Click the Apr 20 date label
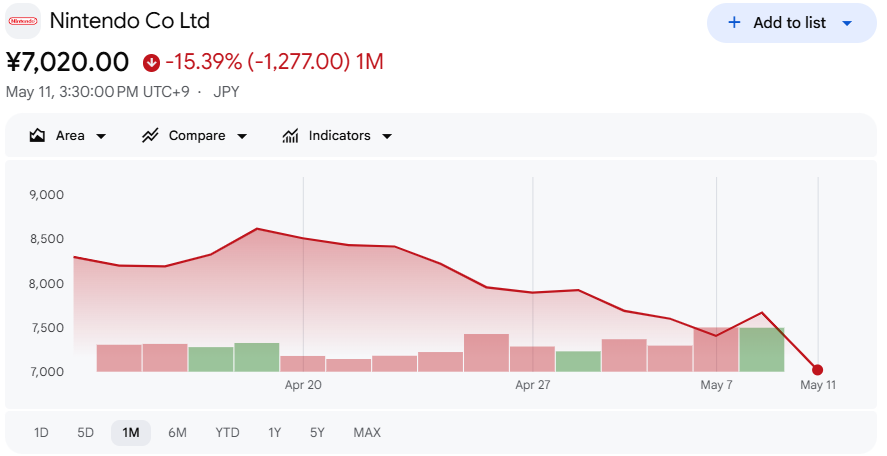 coord(303,385)
